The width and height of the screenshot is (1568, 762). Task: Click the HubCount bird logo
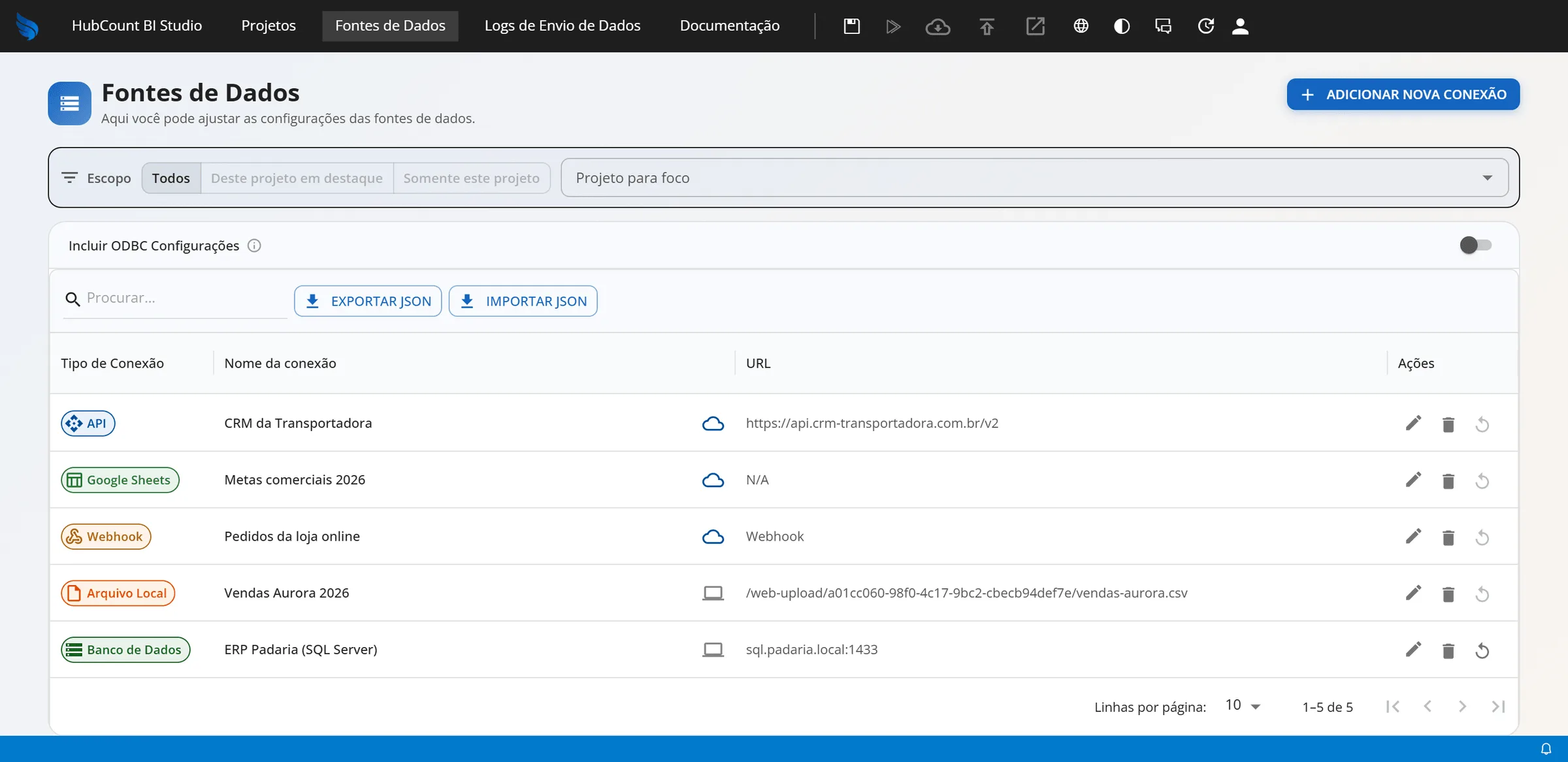click(27, 26)
